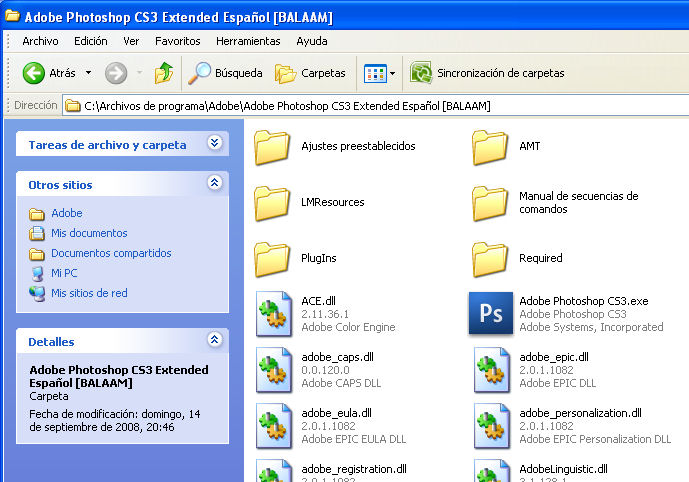The image size is (689, 482).
Task: Click the LMResources folder name
Action: (333, 202)
